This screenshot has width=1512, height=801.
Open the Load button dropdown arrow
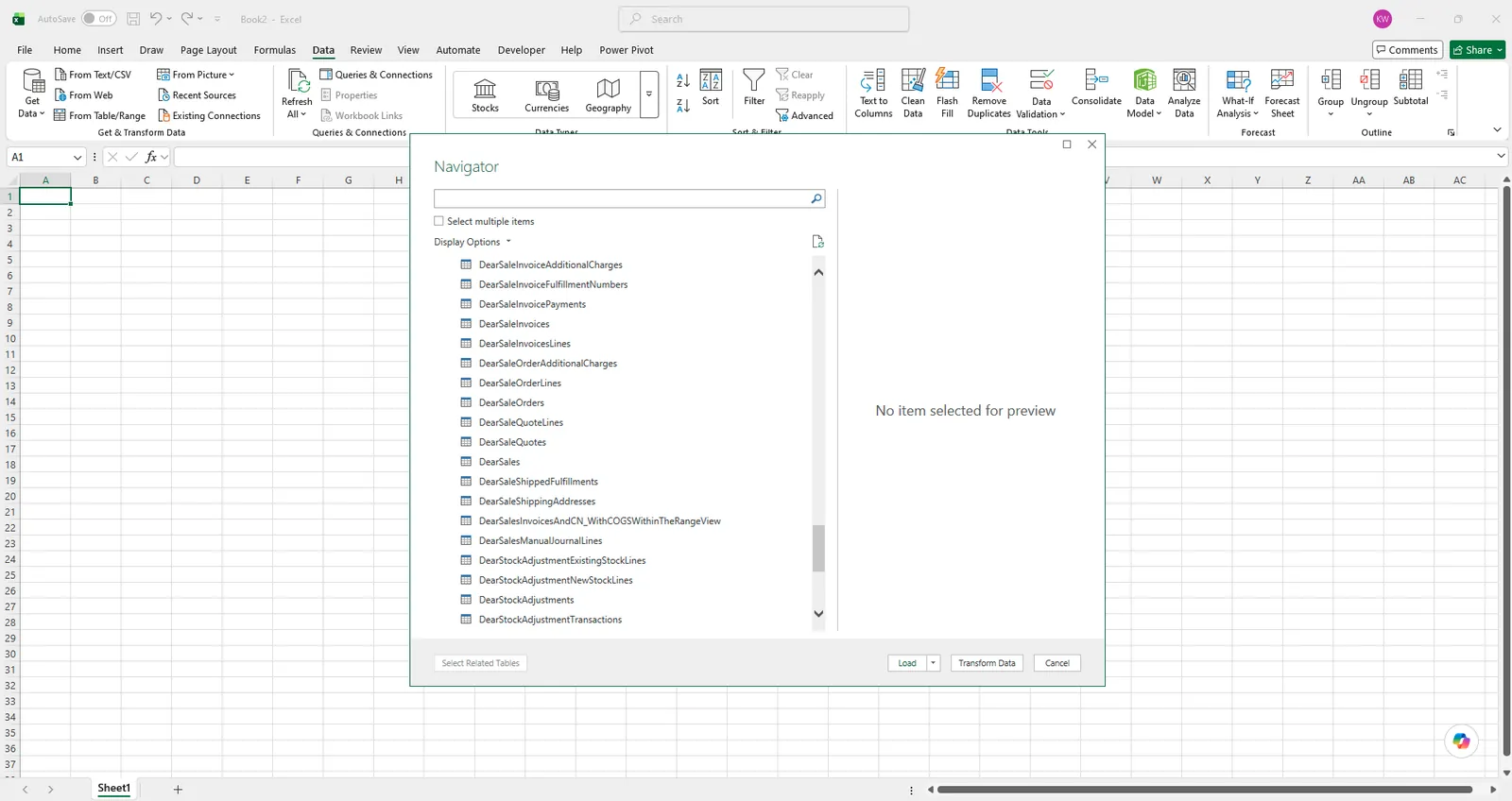933,663
